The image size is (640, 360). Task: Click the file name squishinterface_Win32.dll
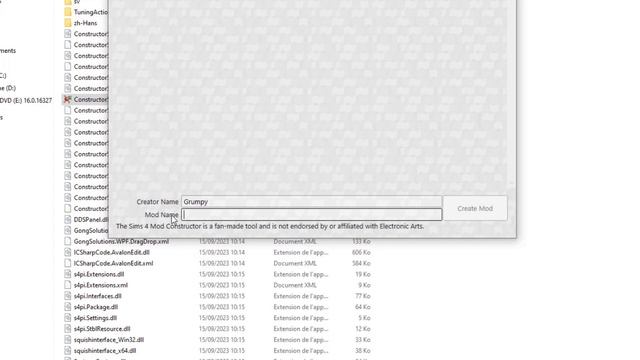[109, 340]
